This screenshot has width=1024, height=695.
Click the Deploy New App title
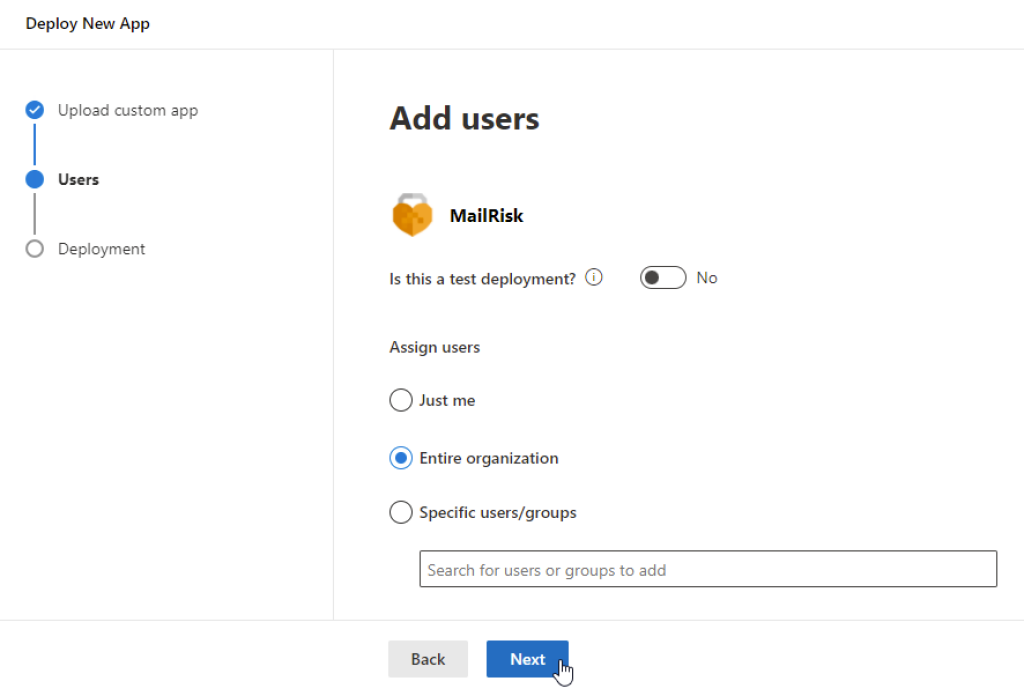point(88,24)
